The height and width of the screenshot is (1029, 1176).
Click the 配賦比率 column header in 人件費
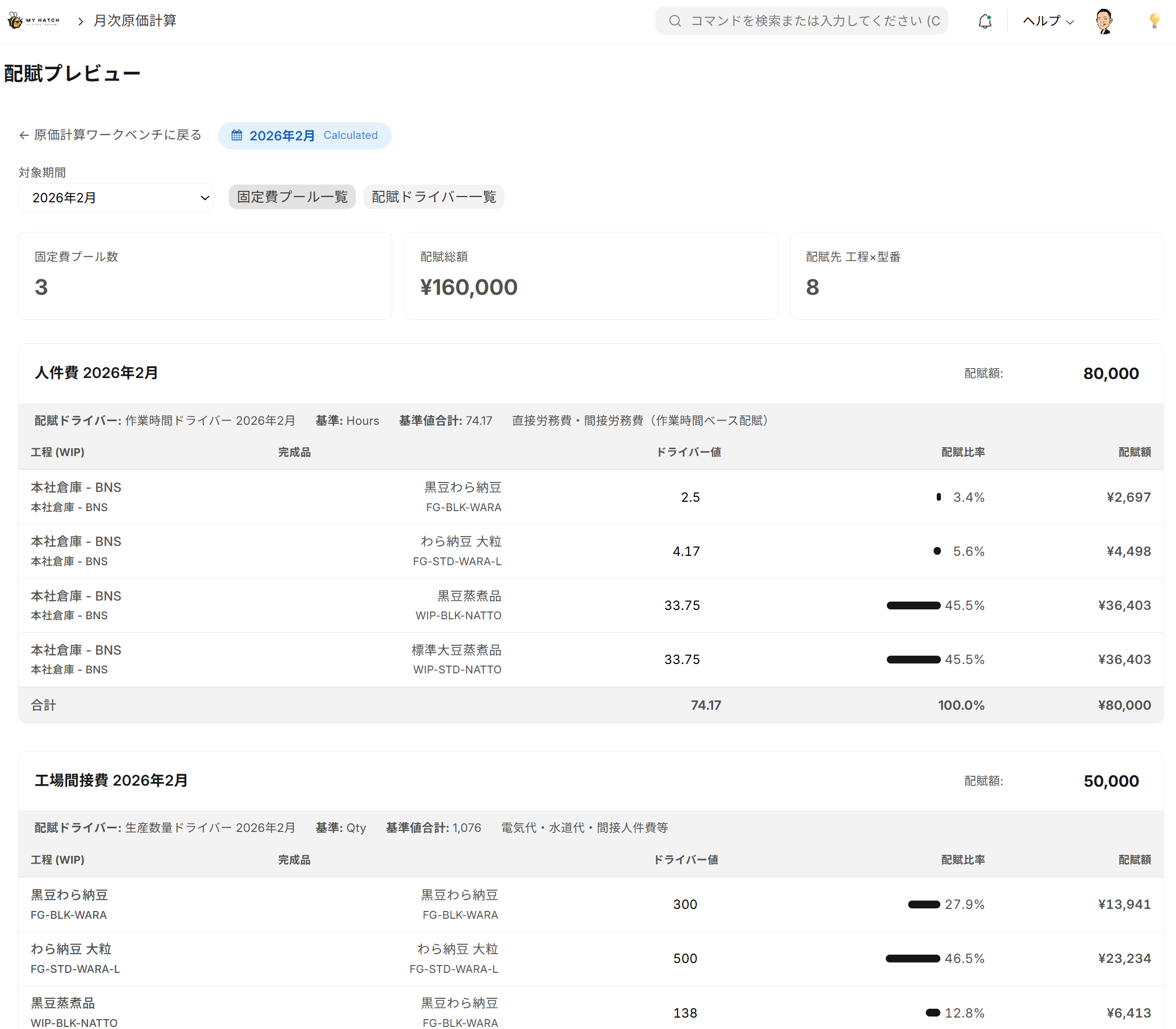(x=962, y=452)
